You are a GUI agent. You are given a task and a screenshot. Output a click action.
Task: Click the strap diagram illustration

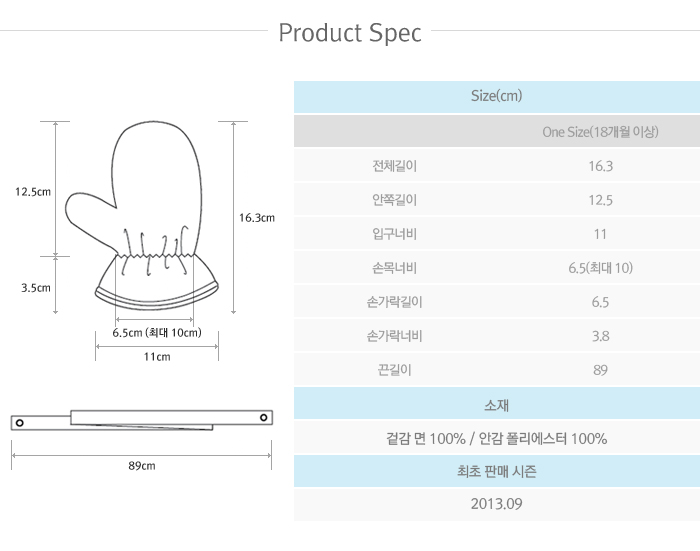point(142,419)
